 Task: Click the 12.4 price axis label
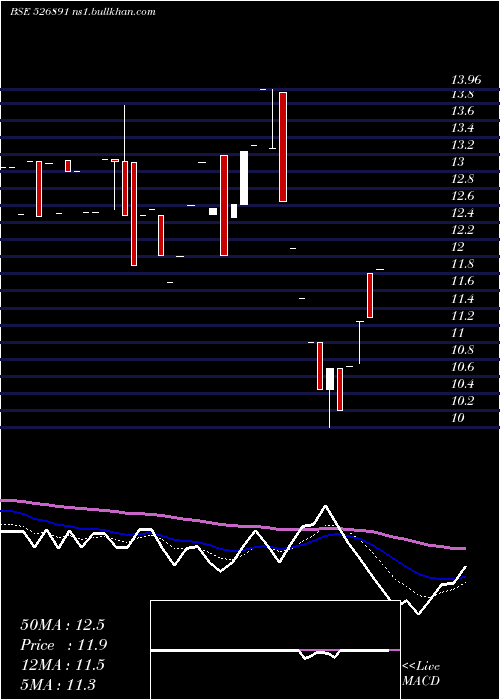pos(462,213)
